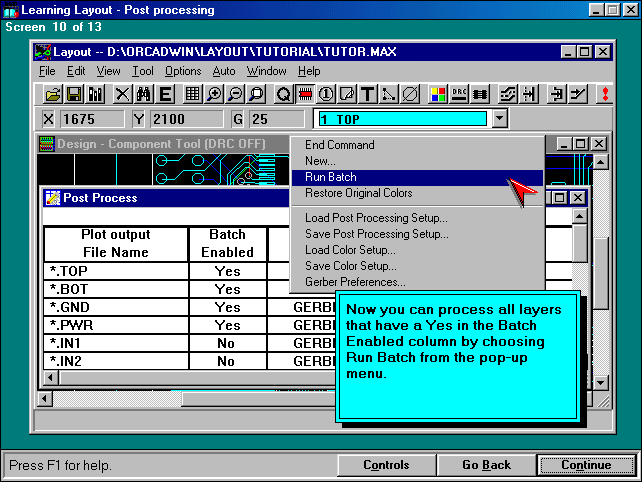Expand the layer dropdown showing 1 TOP

[500, 119]
